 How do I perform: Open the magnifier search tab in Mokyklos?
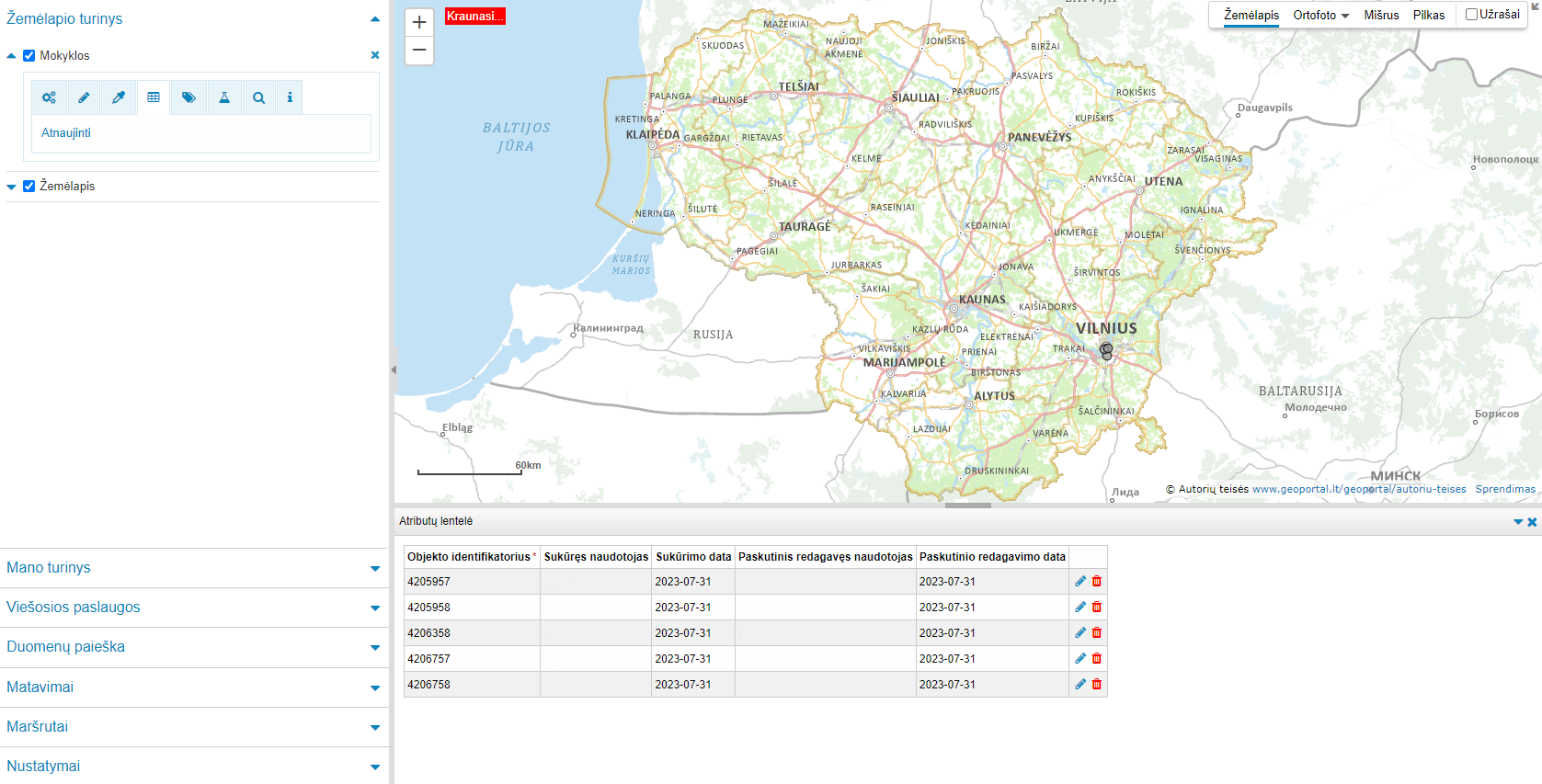(x=259, y=97)
